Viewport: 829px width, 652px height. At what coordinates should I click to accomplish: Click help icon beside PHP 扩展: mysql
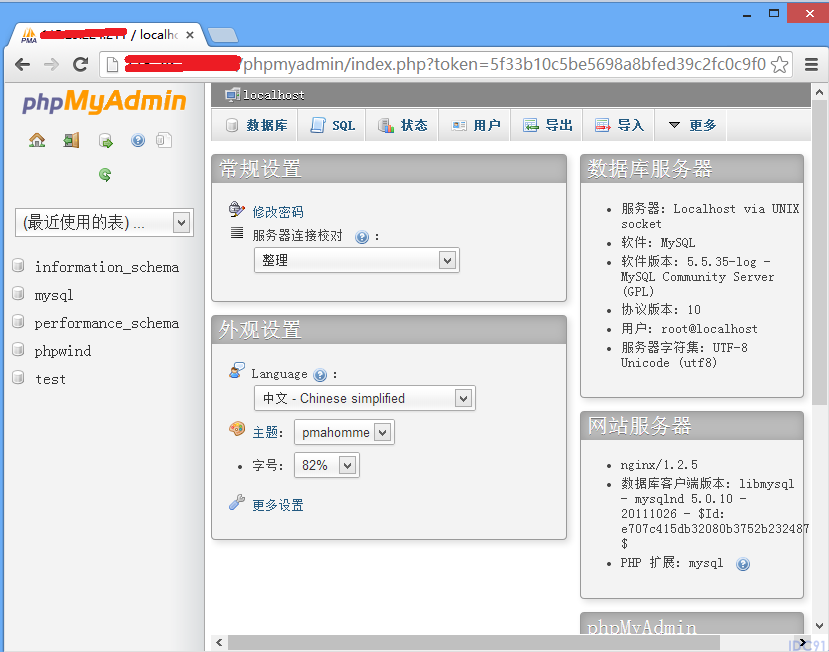(x=743, y=564)
